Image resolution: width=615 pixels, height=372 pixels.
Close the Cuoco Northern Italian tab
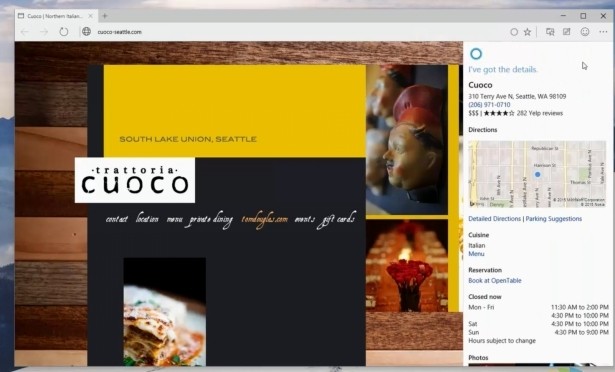coord(91,16)
